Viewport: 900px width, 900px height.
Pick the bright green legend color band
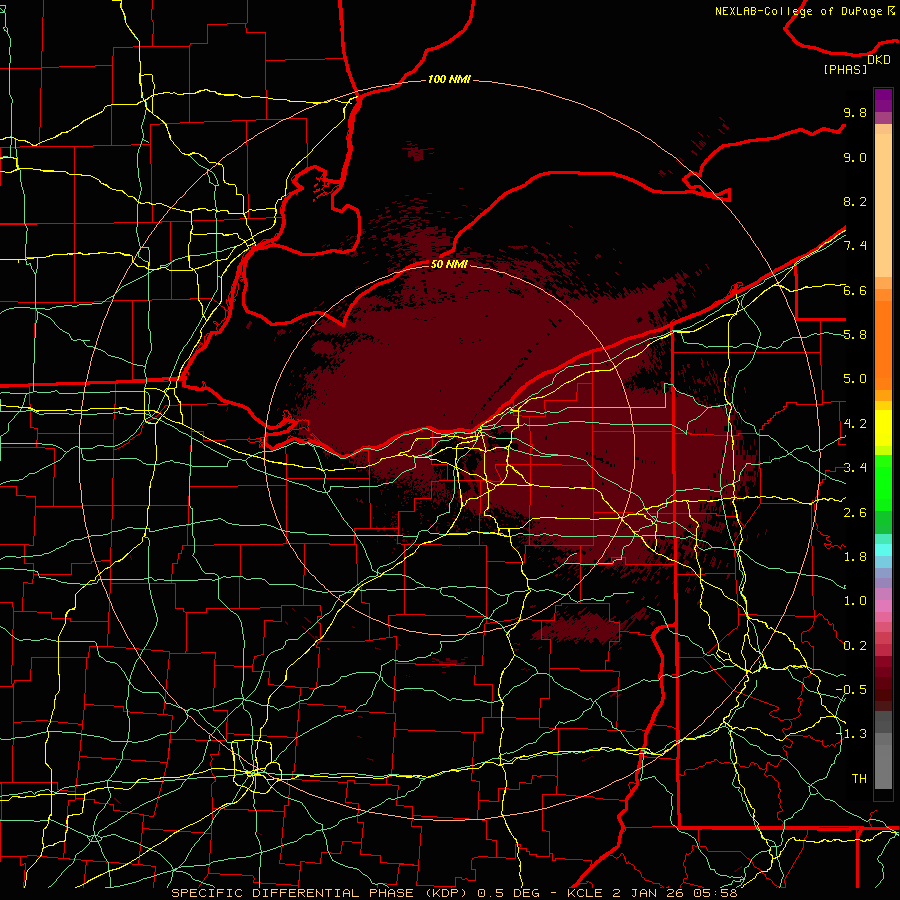coord(883,482)
